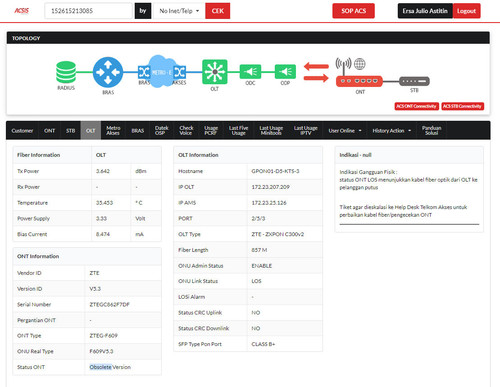Screen dimensions: 500x387
Task: Switch to the Customer tab
Action: tap(22, 131)
